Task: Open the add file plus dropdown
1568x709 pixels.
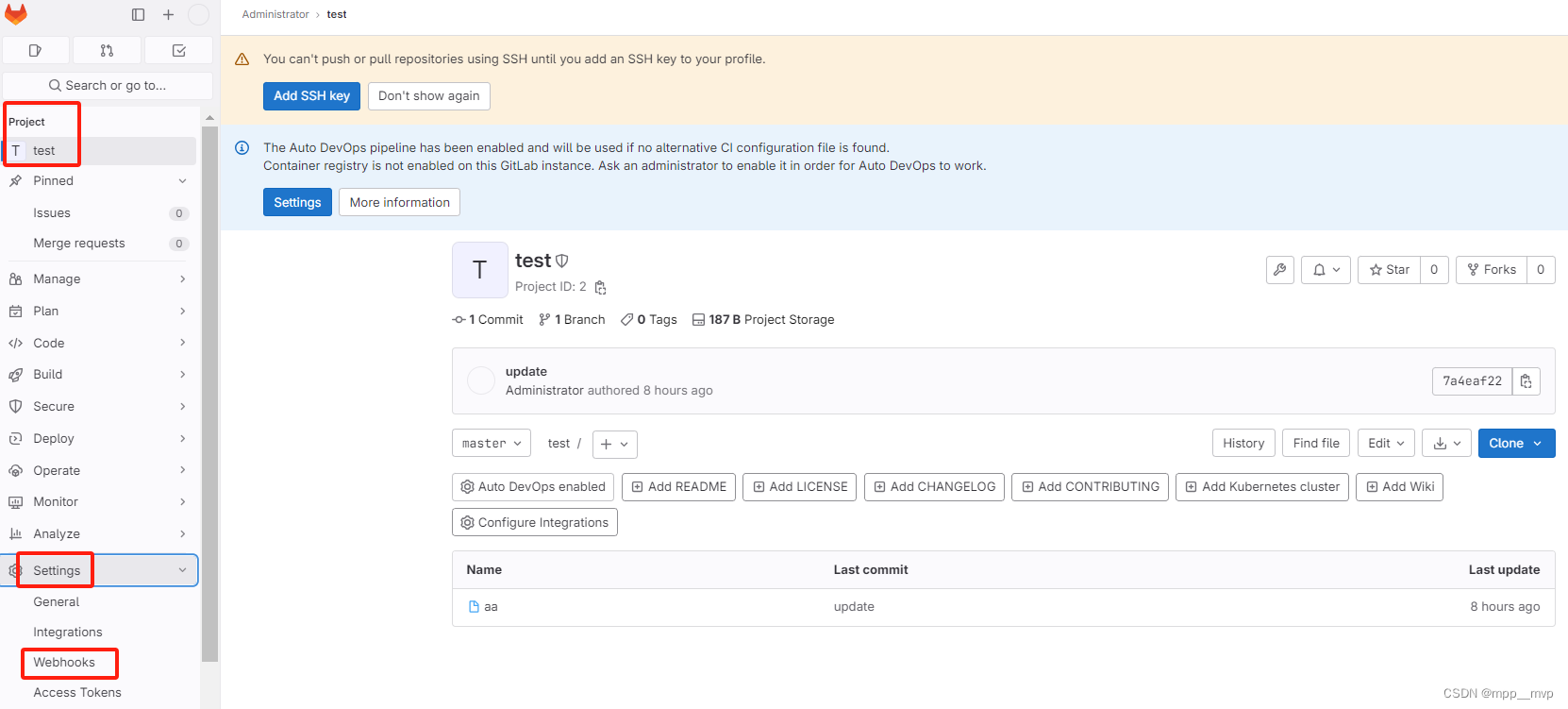Action: pyautogui.click(x=614, y=444)
